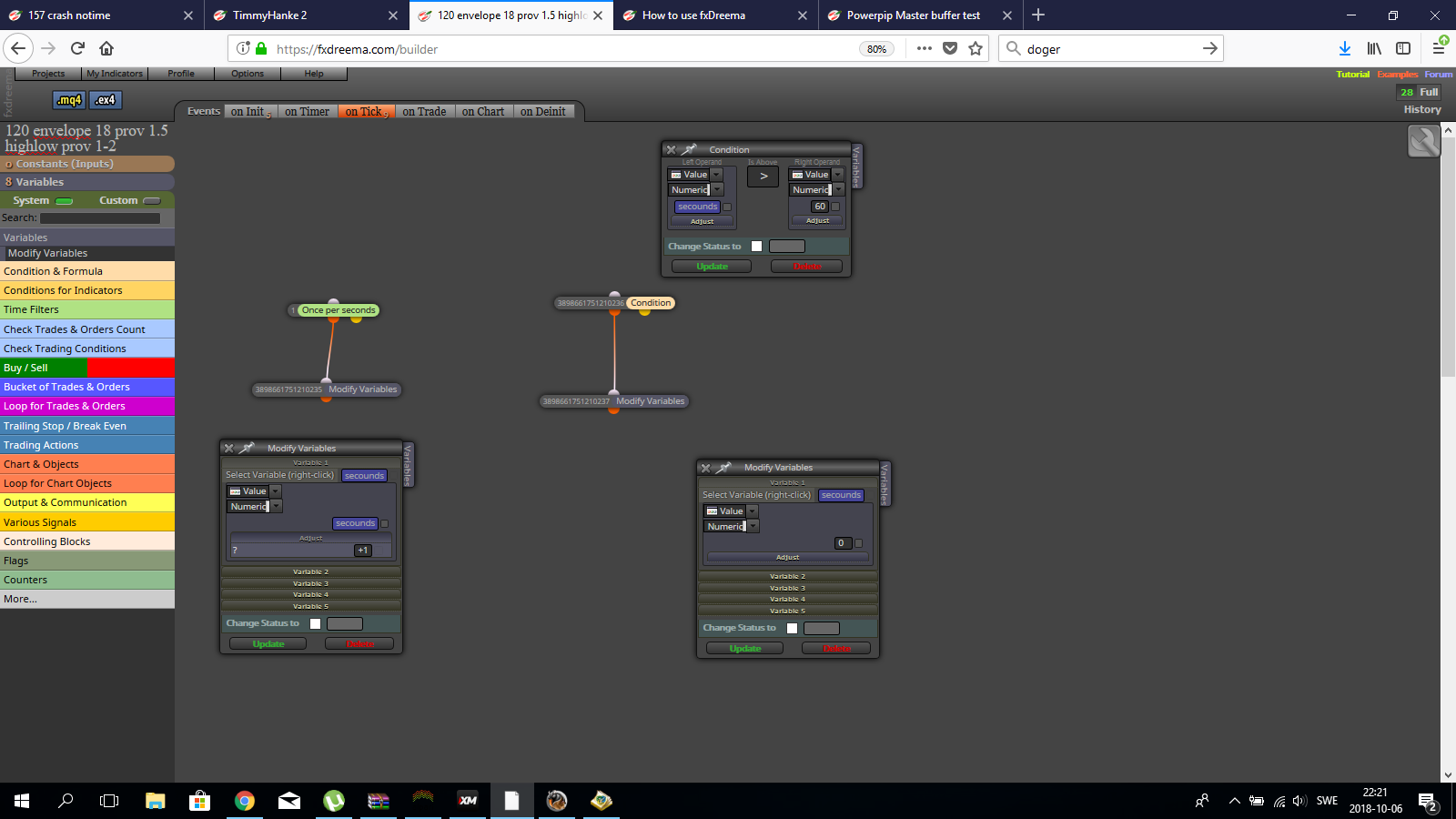This screenshot has height=819, width=1456.
Task: Open the Projects menu
Action: tap(48, 74)
